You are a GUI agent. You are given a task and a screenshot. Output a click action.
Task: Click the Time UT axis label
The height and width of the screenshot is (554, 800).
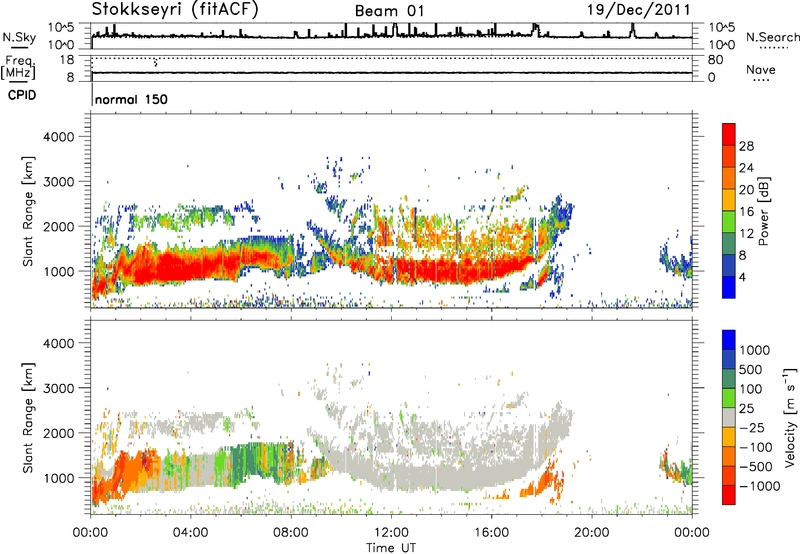[391, 547]
